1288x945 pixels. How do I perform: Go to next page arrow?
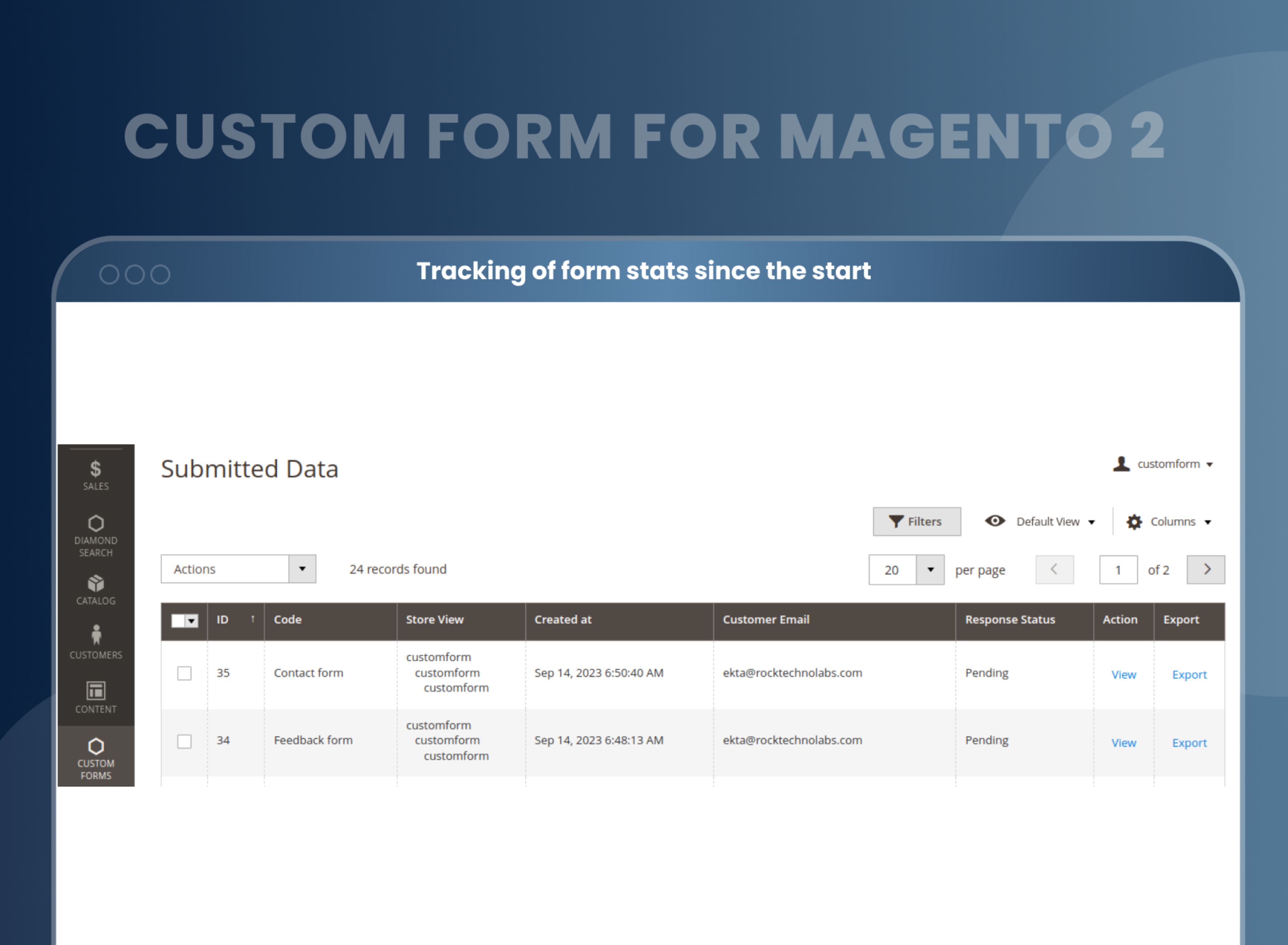[x=1206, y=569]
